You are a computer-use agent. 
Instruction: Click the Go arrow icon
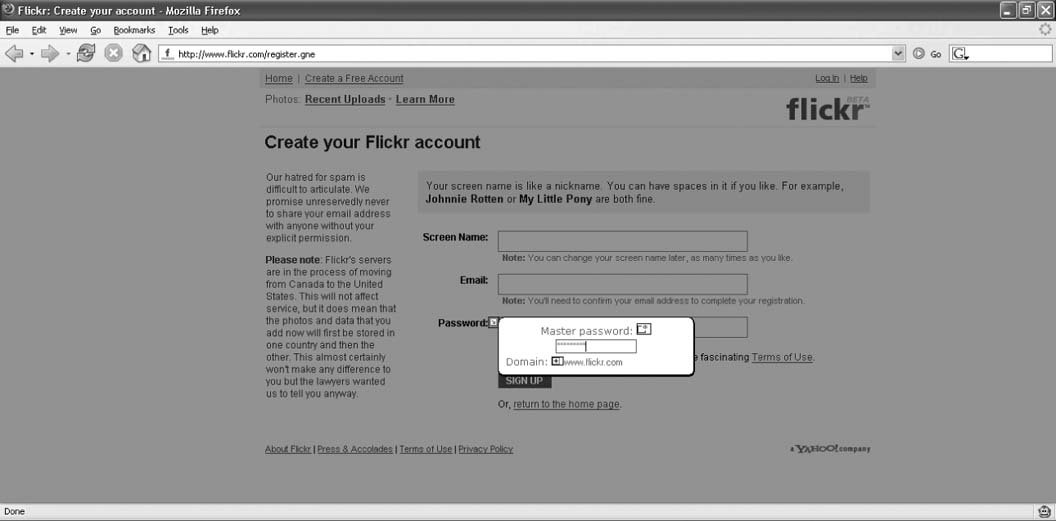918,54
